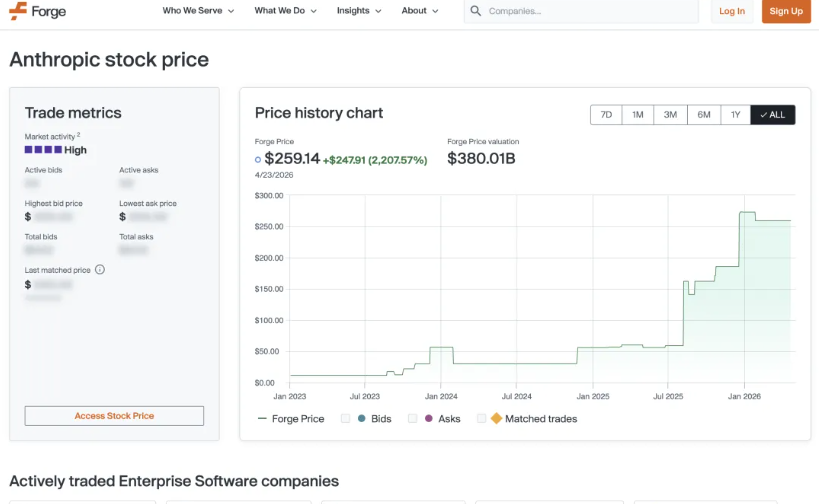Click Actively traded Enterprise Software companies heading
The height and width of the screenshot is (504, 819).
click(174, 481)
